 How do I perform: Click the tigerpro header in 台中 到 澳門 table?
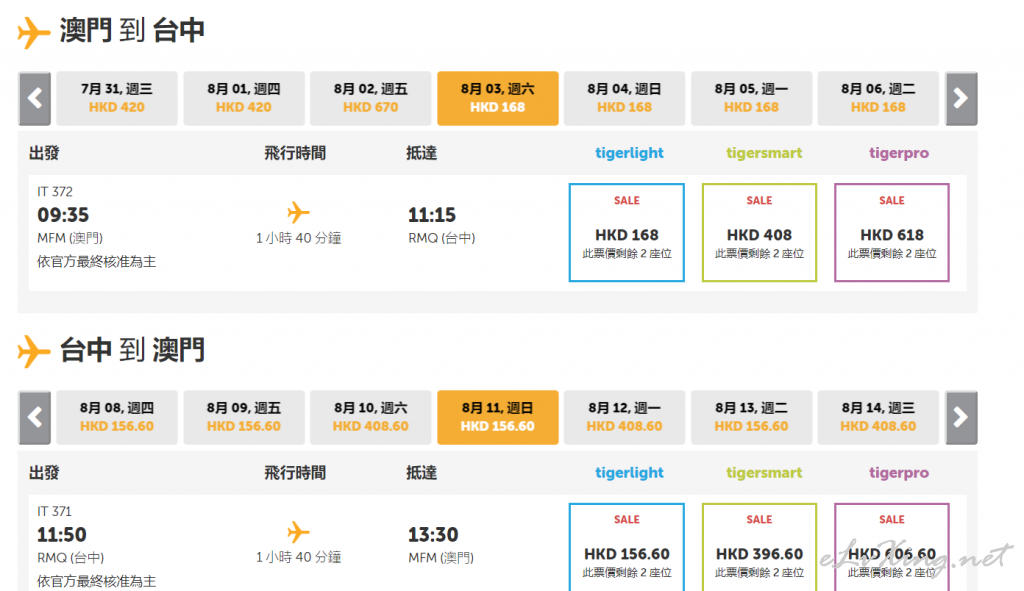tap(899, 473)
